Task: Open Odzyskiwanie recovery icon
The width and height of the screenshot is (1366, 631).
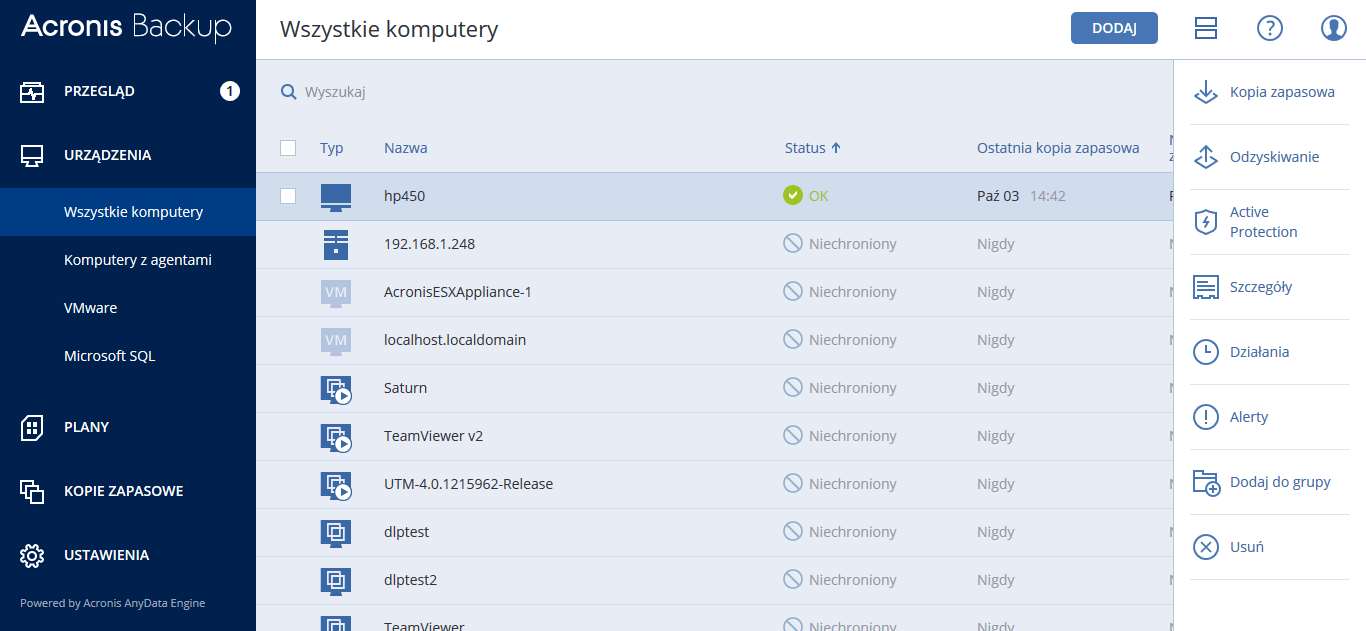Action: click(x=1206, y=157)
